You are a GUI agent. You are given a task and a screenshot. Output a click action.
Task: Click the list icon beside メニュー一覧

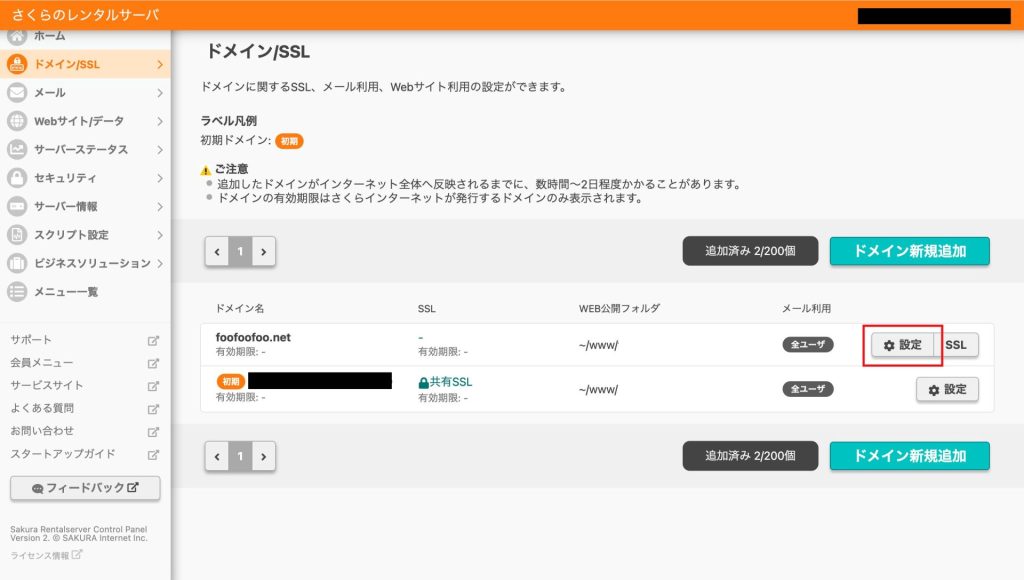click(17, 292)
